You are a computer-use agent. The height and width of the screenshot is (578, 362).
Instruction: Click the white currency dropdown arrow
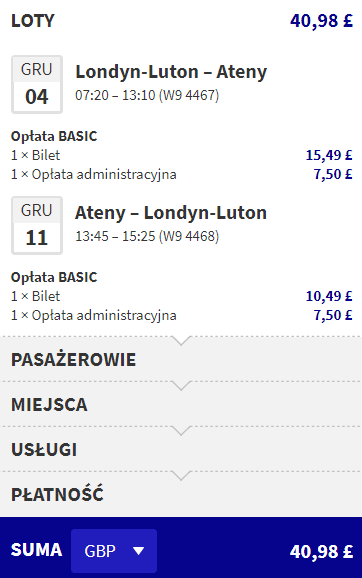click(x=139, y=551)
